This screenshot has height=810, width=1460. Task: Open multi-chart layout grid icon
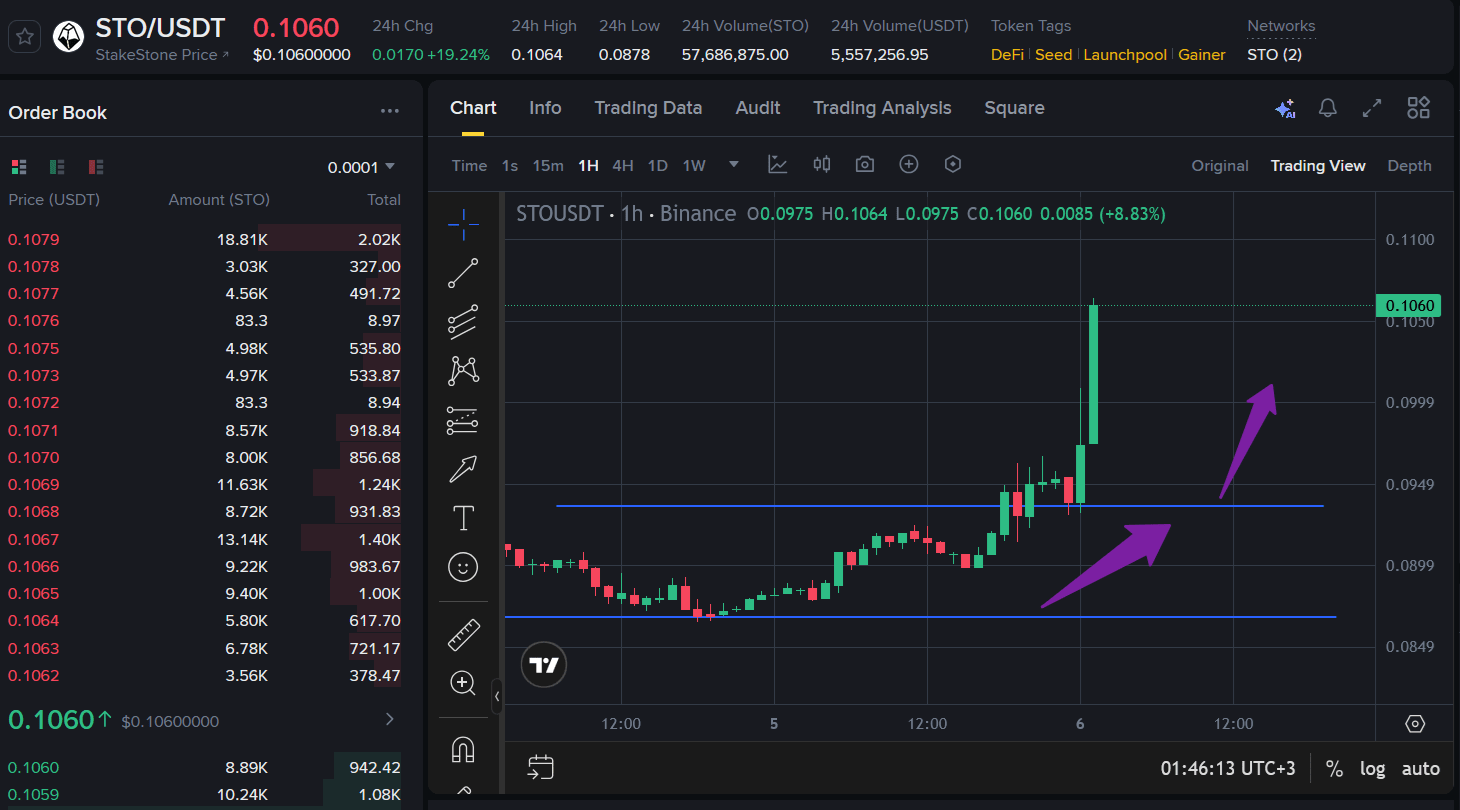pyautogui.click(x=1418, y=108)
